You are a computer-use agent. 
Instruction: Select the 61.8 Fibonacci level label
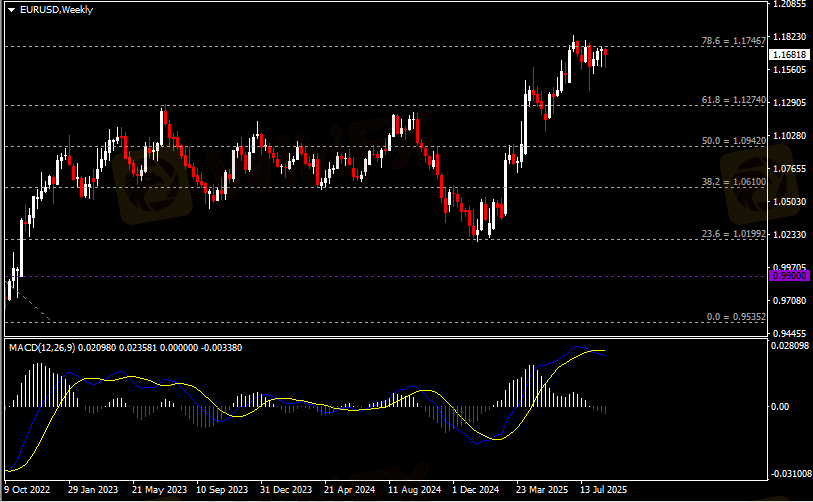click(734, 100)
